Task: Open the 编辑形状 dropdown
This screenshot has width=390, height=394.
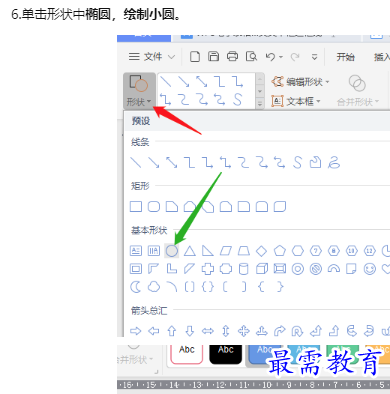Action: (x=300, y=82)
